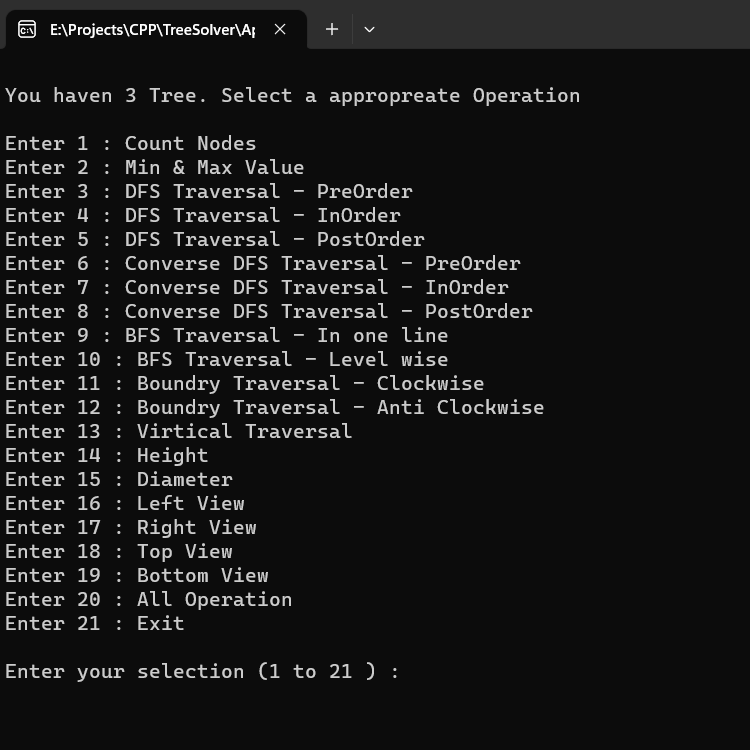Viewport: 750px width, 750px height.
Task: Click the 'Exit' option text
Action: point(161,623)
